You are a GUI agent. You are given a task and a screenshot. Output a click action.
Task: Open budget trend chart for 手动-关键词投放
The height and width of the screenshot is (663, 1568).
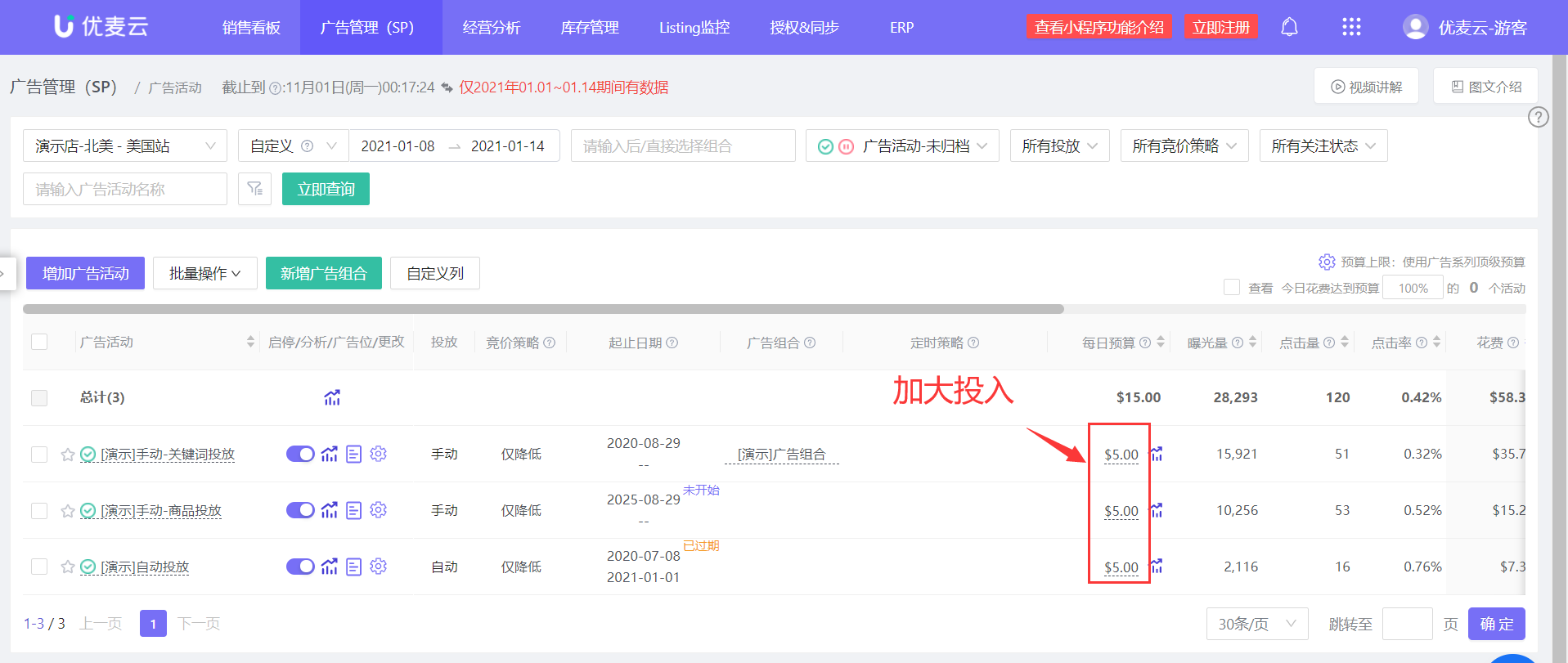[x=1157, y=454]
